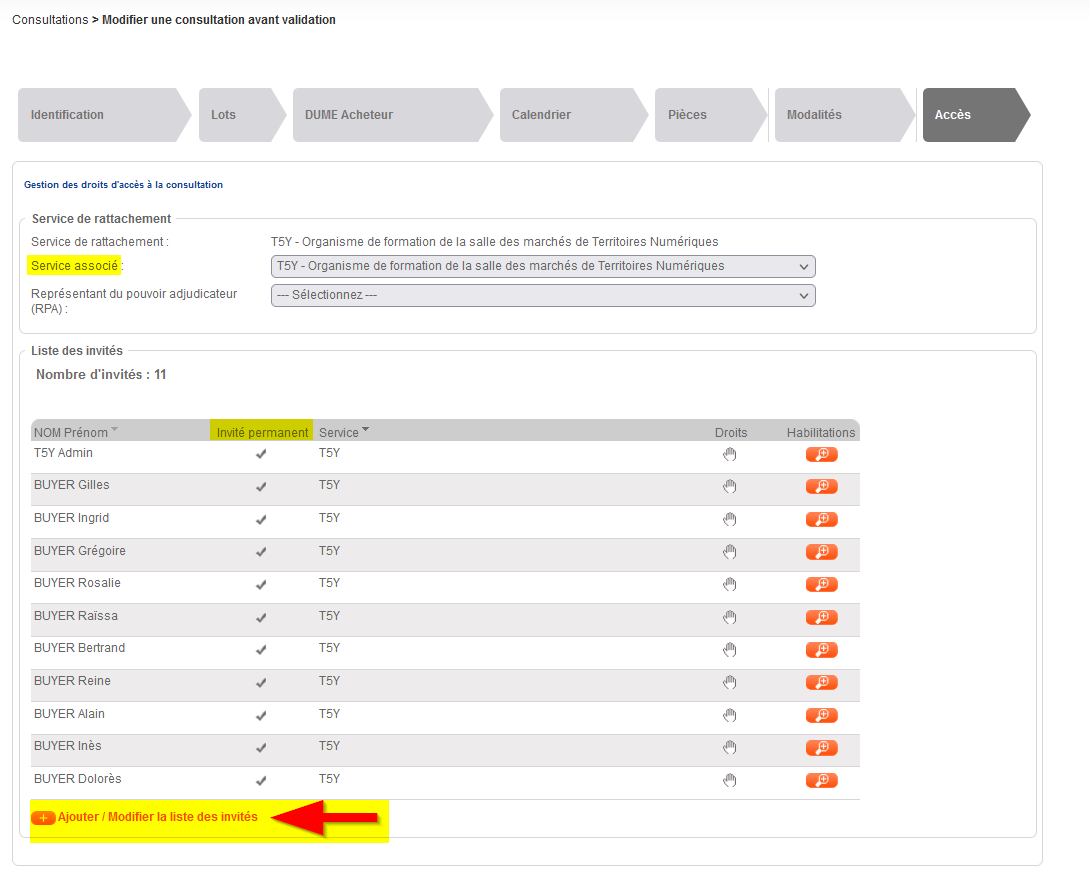
Task: Toggle permanent invité checkmark for BUYER Raïssa
Action: tap(261, 618)
